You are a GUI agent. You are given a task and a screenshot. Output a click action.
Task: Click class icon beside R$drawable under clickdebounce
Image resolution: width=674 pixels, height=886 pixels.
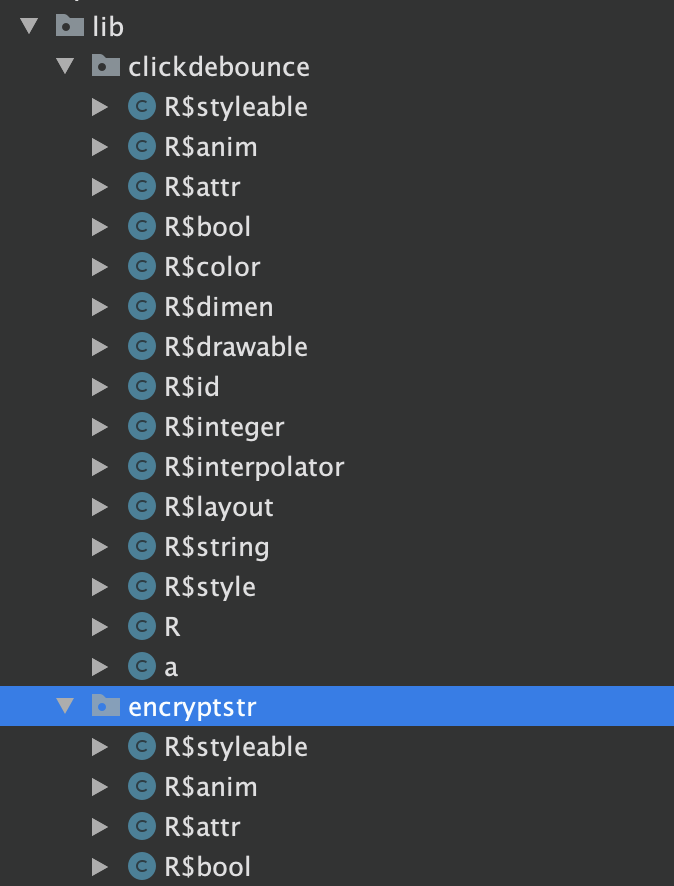tap(142, 347)
